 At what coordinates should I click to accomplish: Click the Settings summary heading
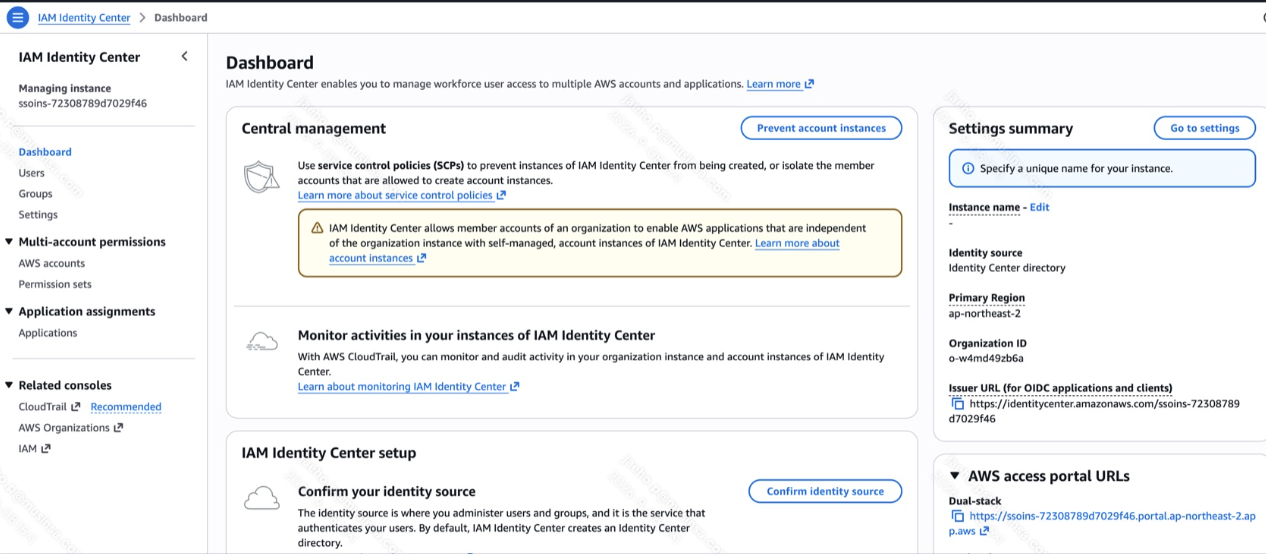coord(1011,128)
